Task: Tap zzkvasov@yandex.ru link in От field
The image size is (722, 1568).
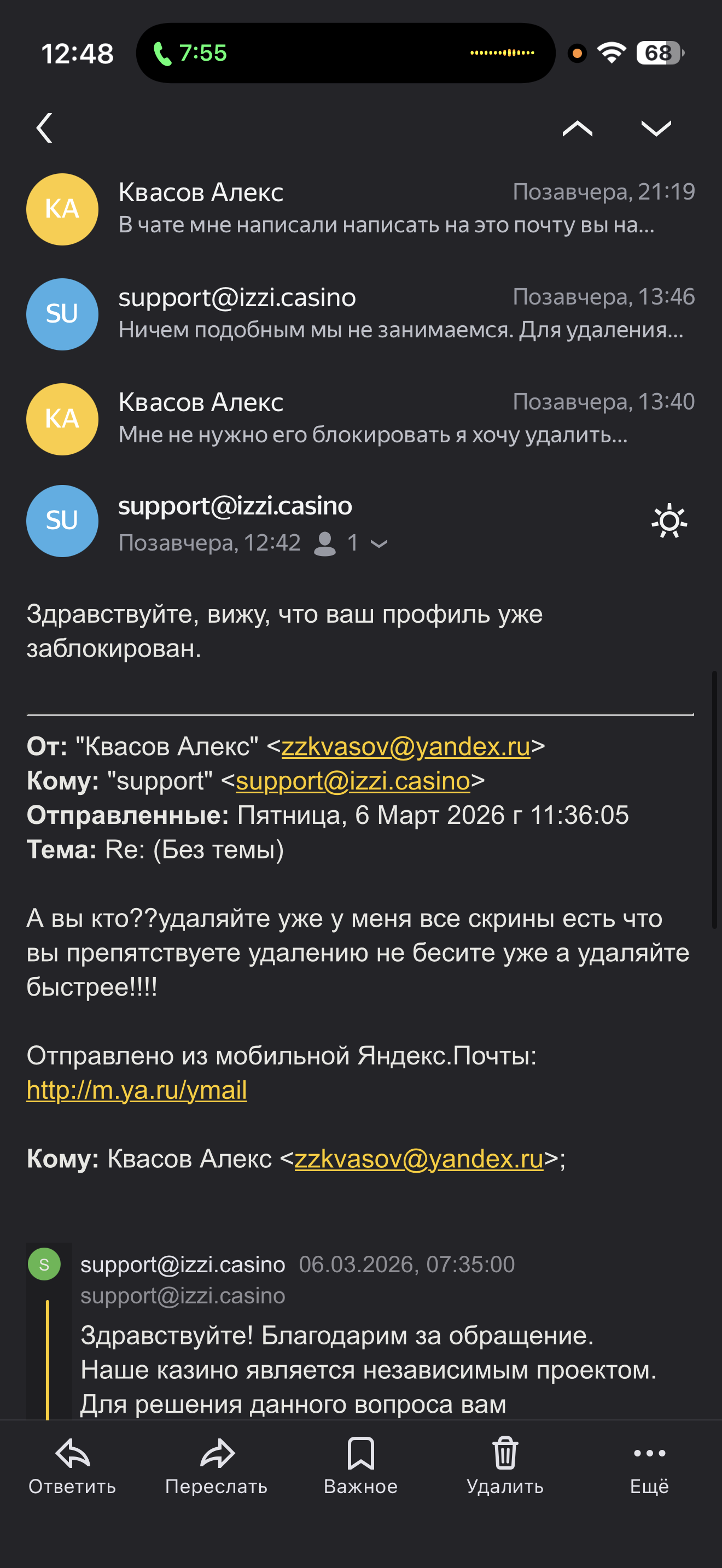Action: [405, 746]
